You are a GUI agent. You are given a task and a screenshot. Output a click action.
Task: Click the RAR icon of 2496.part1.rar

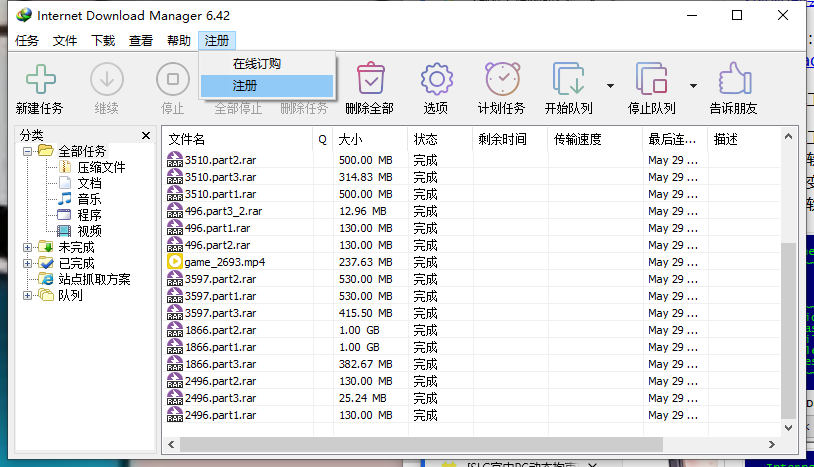point(174,415)
